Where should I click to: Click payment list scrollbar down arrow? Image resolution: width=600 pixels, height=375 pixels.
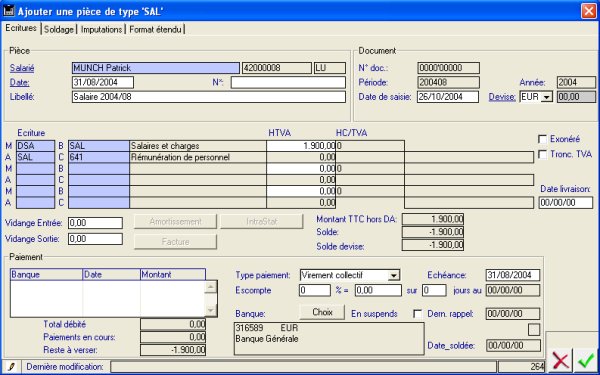[211, 310]
